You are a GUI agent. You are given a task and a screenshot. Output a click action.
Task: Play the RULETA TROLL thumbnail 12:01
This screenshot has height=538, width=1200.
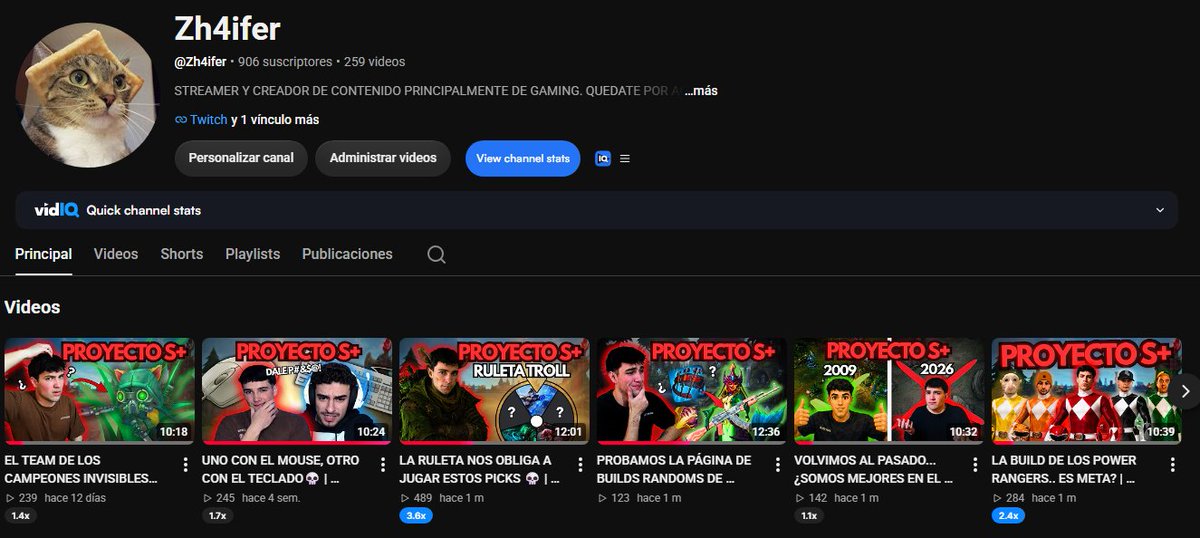coord(494,391)
